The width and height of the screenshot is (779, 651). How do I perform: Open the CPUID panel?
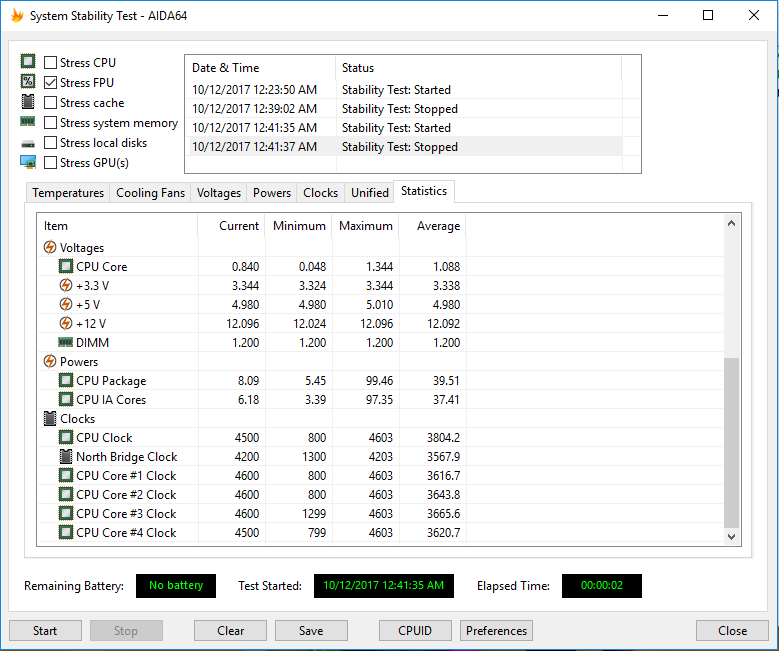pos(415,630)
